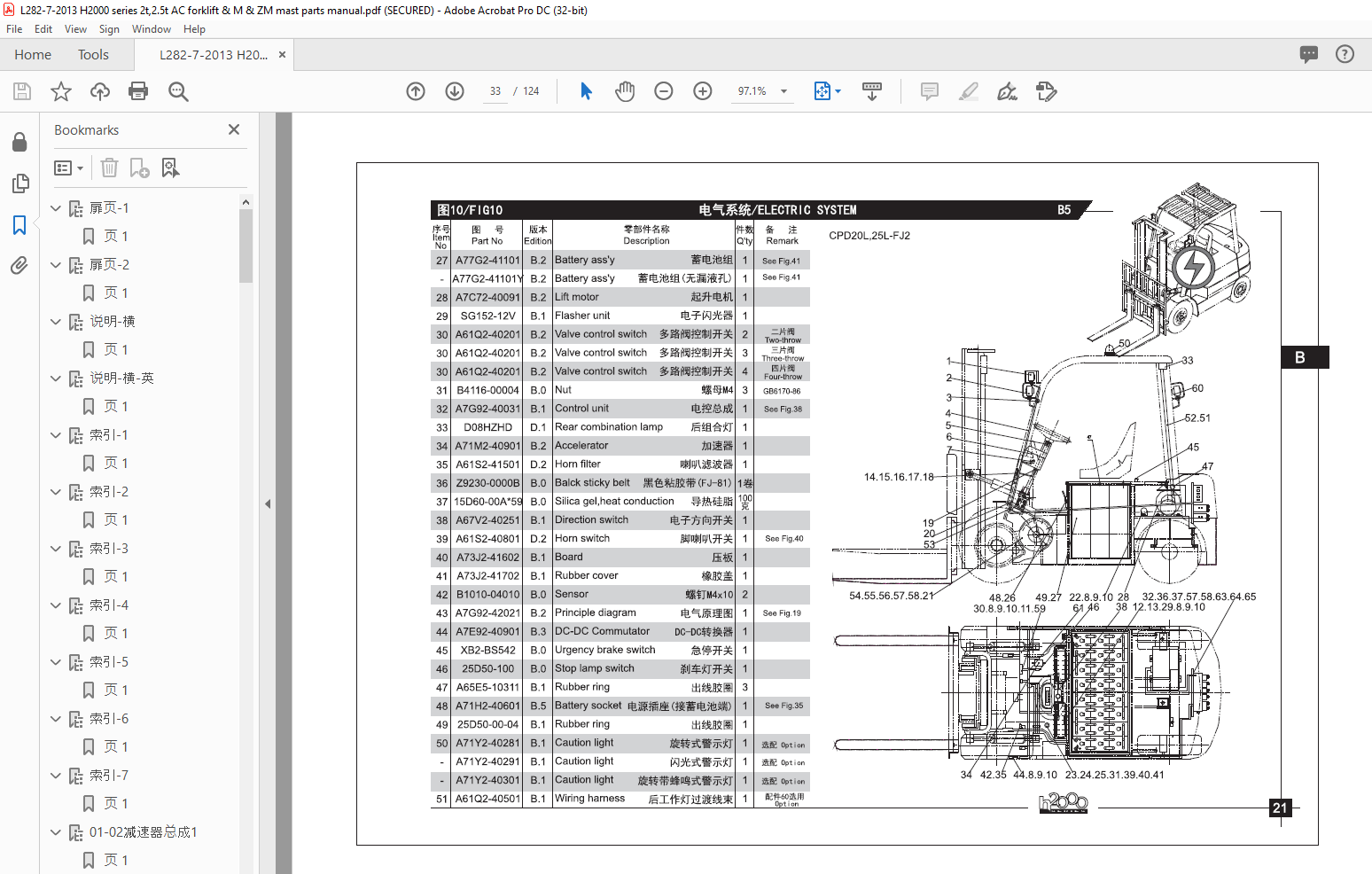
Task: Click the cloud upload icon
Action: click(x=100, y=91)
